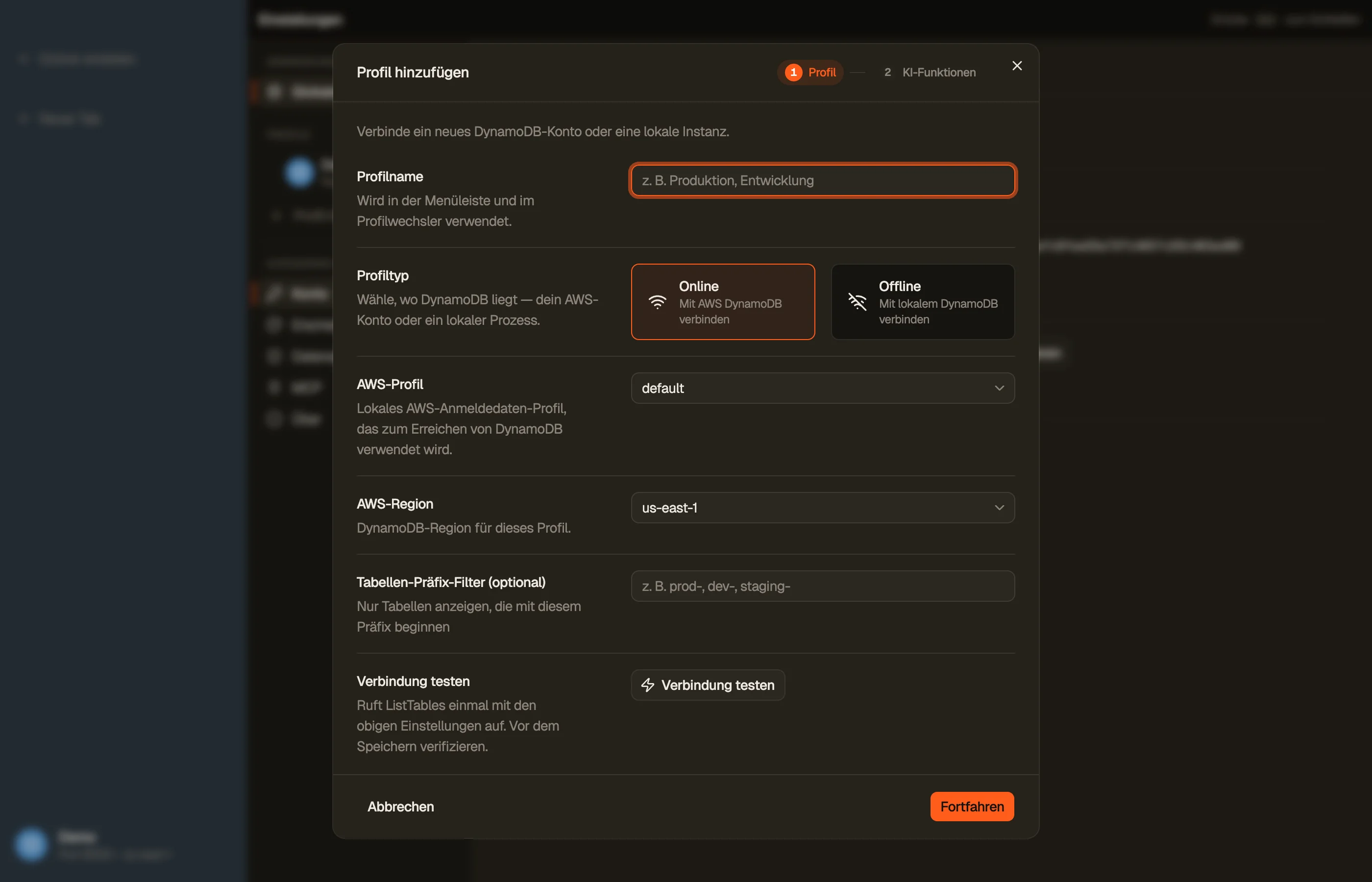Viewport: 1372px width, 882px height.
Task: Select the Offline profile type card
Action: tap(923, 302)
